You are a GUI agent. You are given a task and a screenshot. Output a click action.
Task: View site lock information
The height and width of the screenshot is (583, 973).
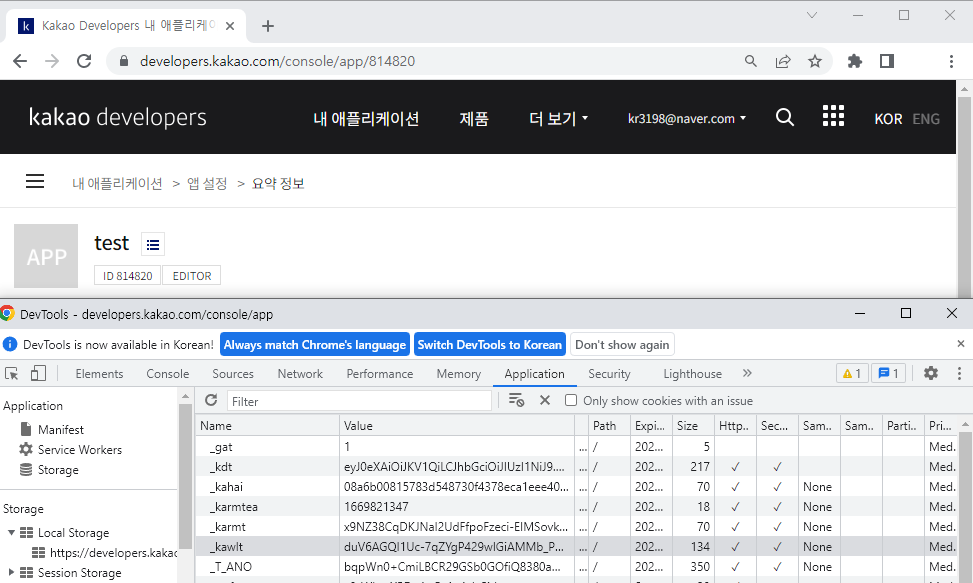click(x=123, y=61)
